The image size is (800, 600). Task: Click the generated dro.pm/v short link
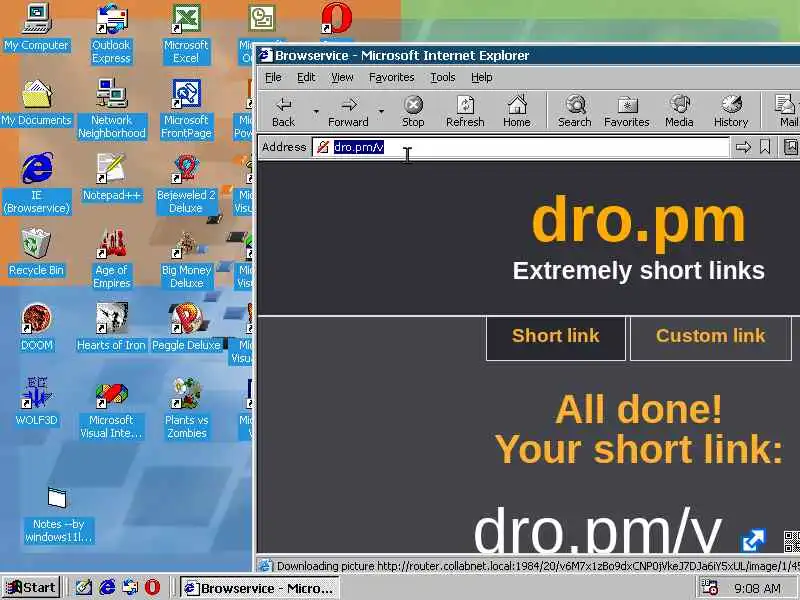pyautogui.click(x=597, y=531)
